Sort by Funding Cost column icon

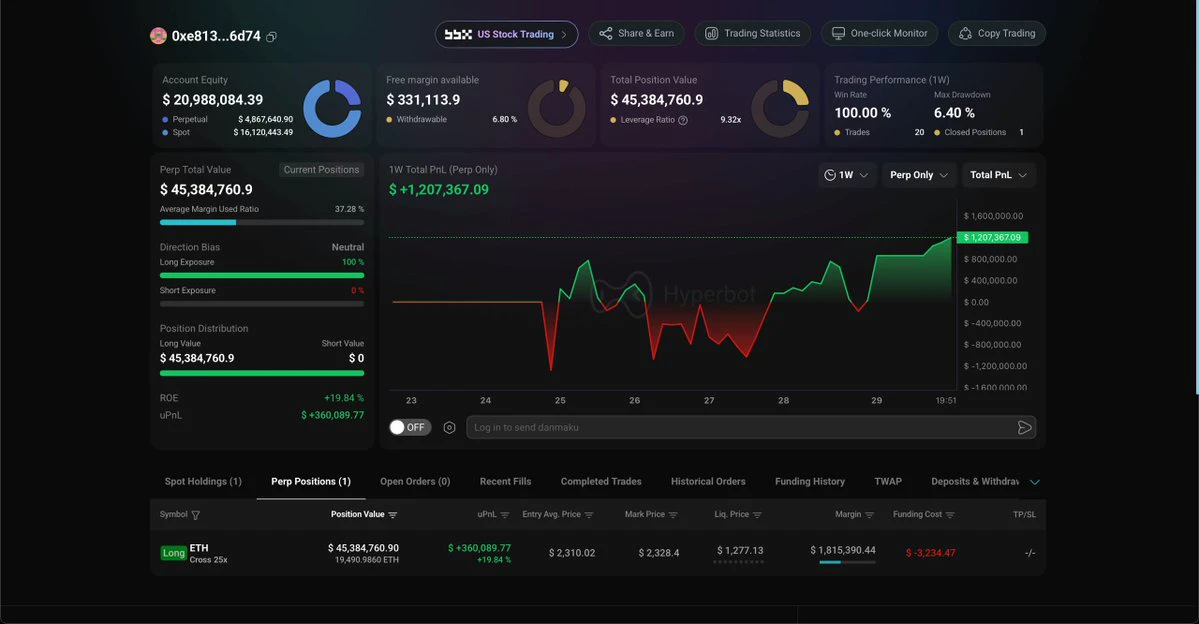pyautogui.click(x=950, y=515)
